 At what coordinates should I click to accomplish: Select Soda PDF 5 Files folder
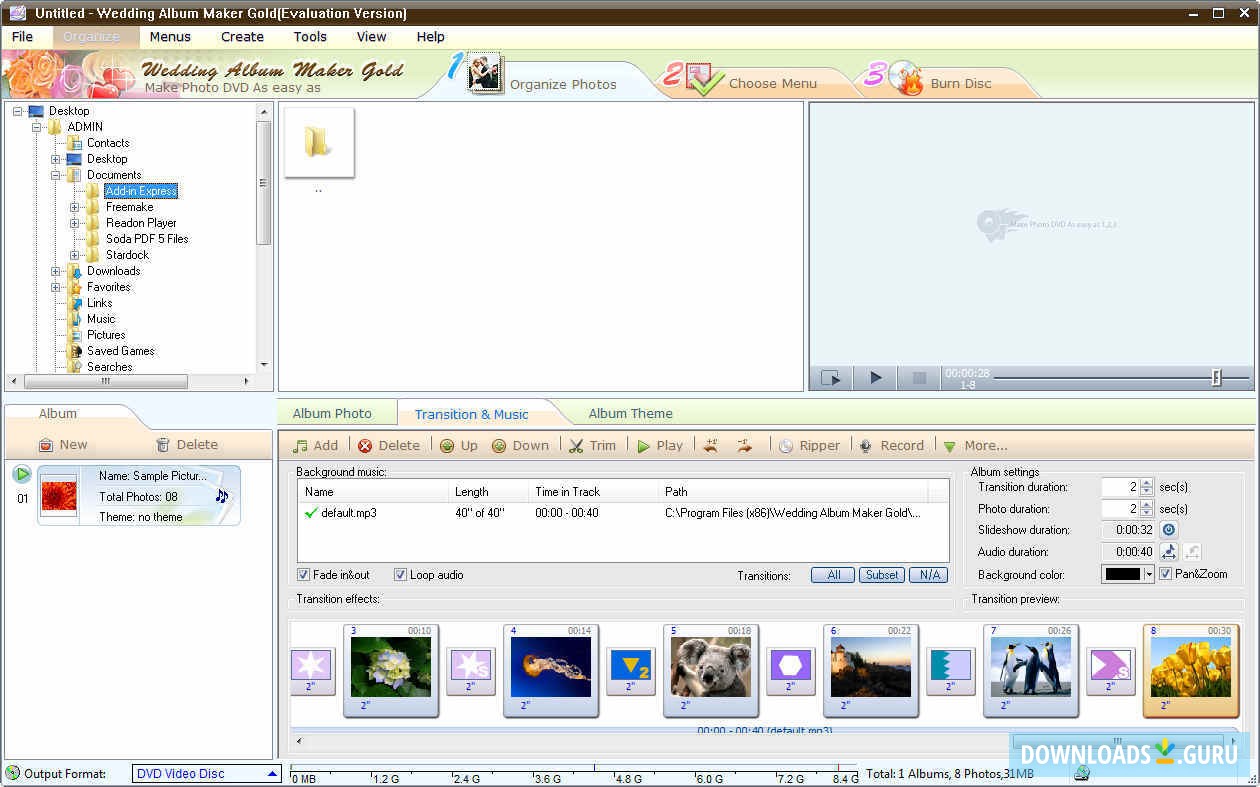147,239
